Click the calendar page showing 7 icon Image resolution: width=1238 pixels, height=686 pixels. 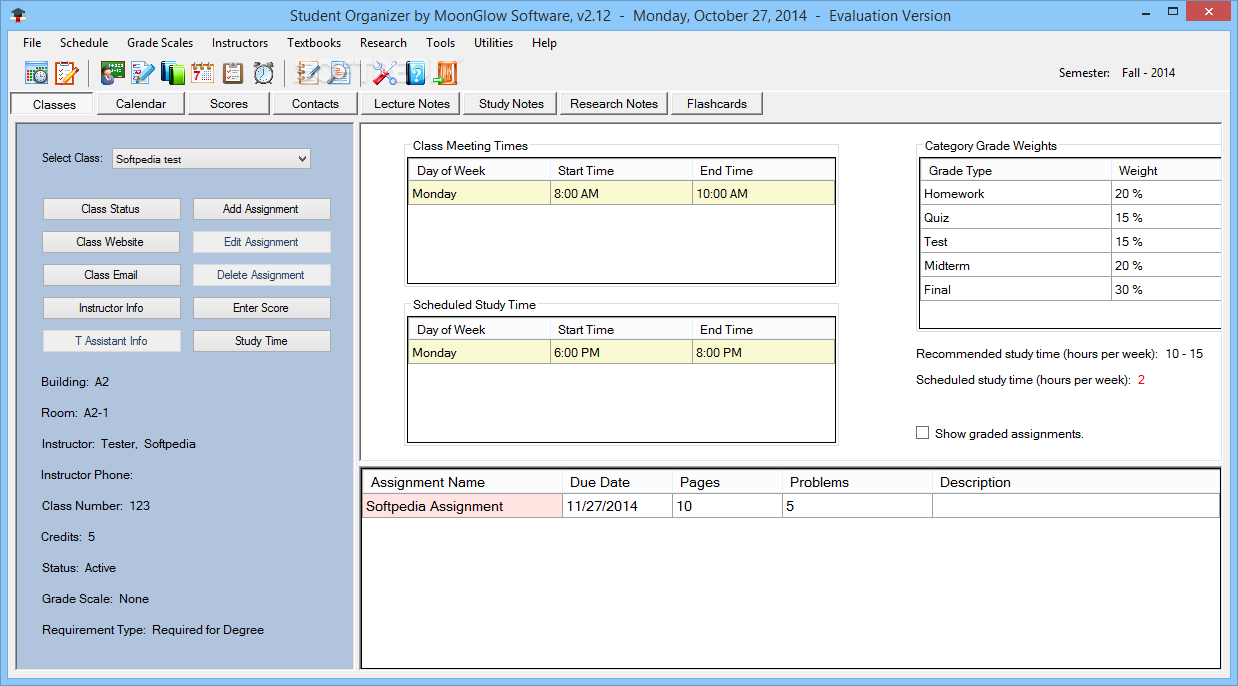click(203, 73)
